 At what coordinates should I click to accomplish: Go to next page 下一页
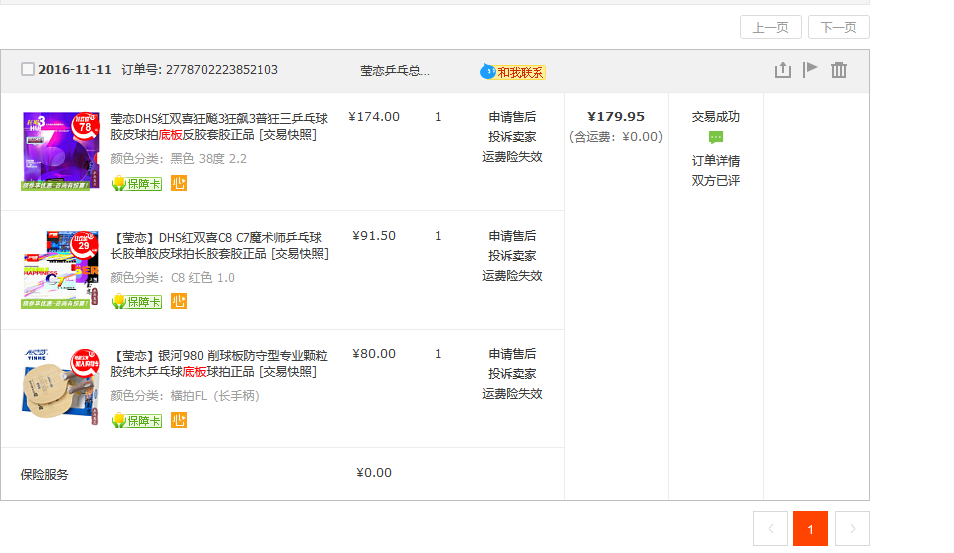tap(838, 27)
